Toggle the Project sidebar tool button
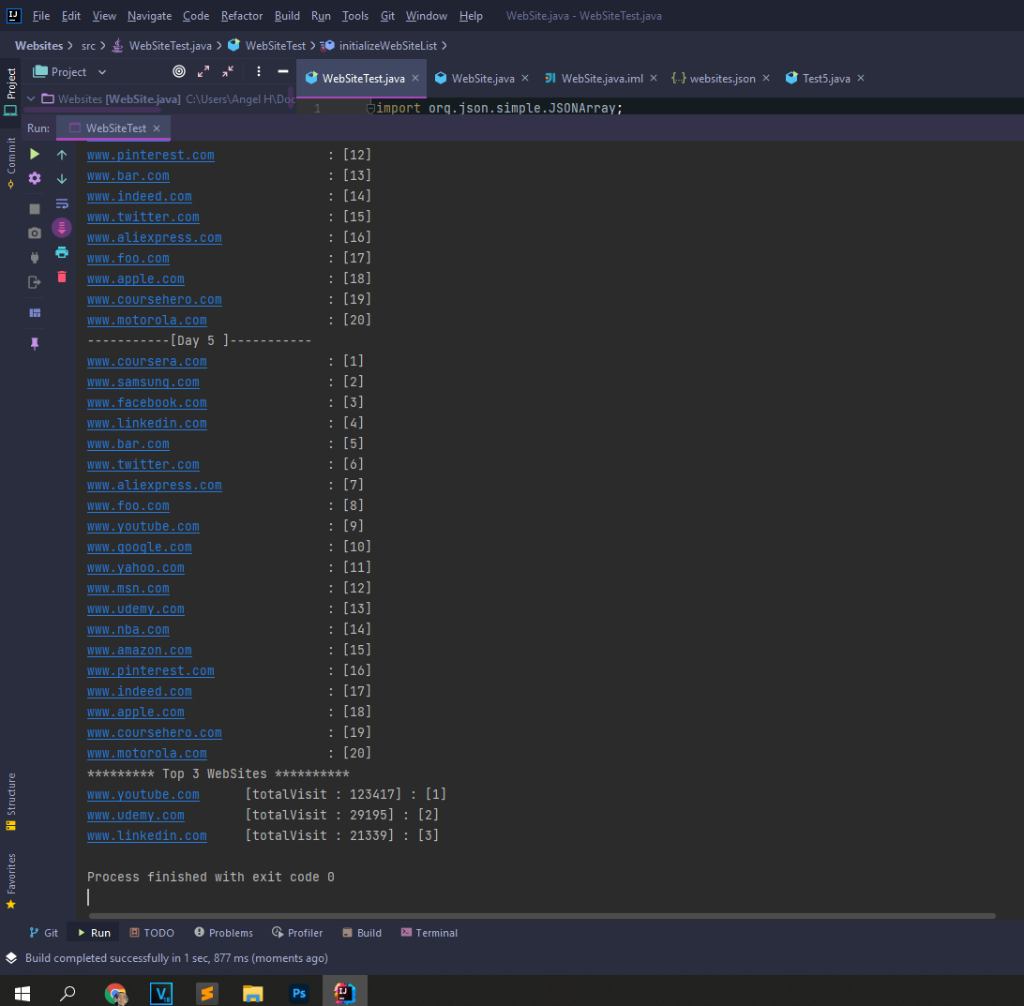The image size is (1024, 1006). pyautogui.click(x=10, y=91)
